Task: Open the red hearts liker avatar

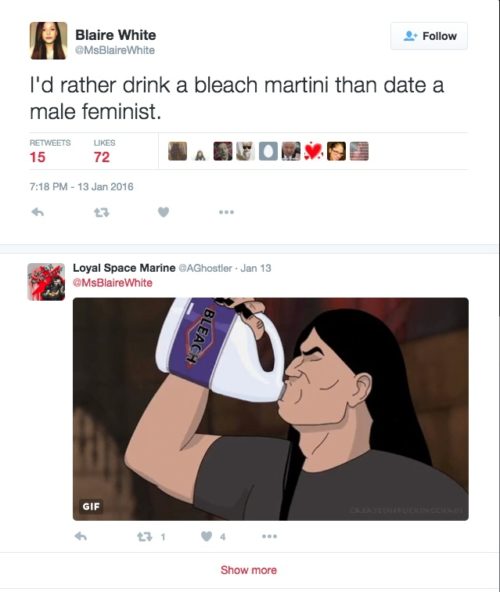Action: 313,151
